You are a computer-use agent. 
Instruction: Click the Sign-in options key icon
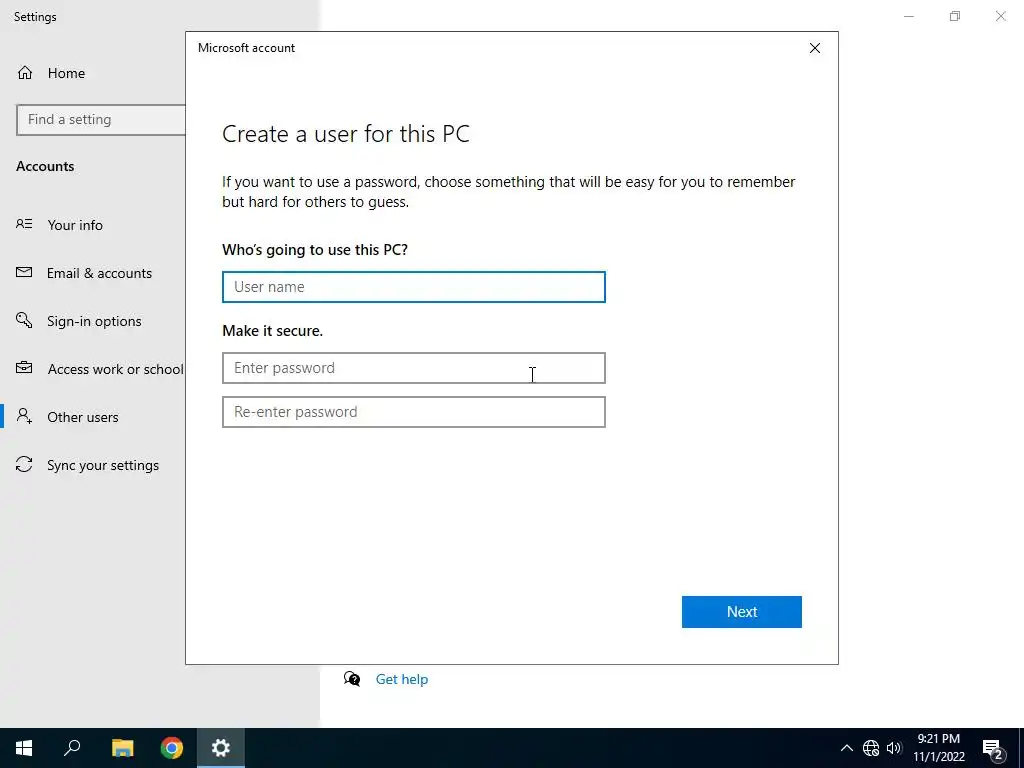[x=24, y=320]
